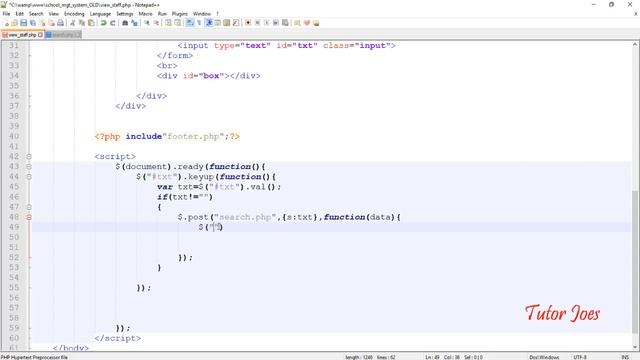Open the Edit menu
Viewport: 640px width, 360px height.
(19, 14)
